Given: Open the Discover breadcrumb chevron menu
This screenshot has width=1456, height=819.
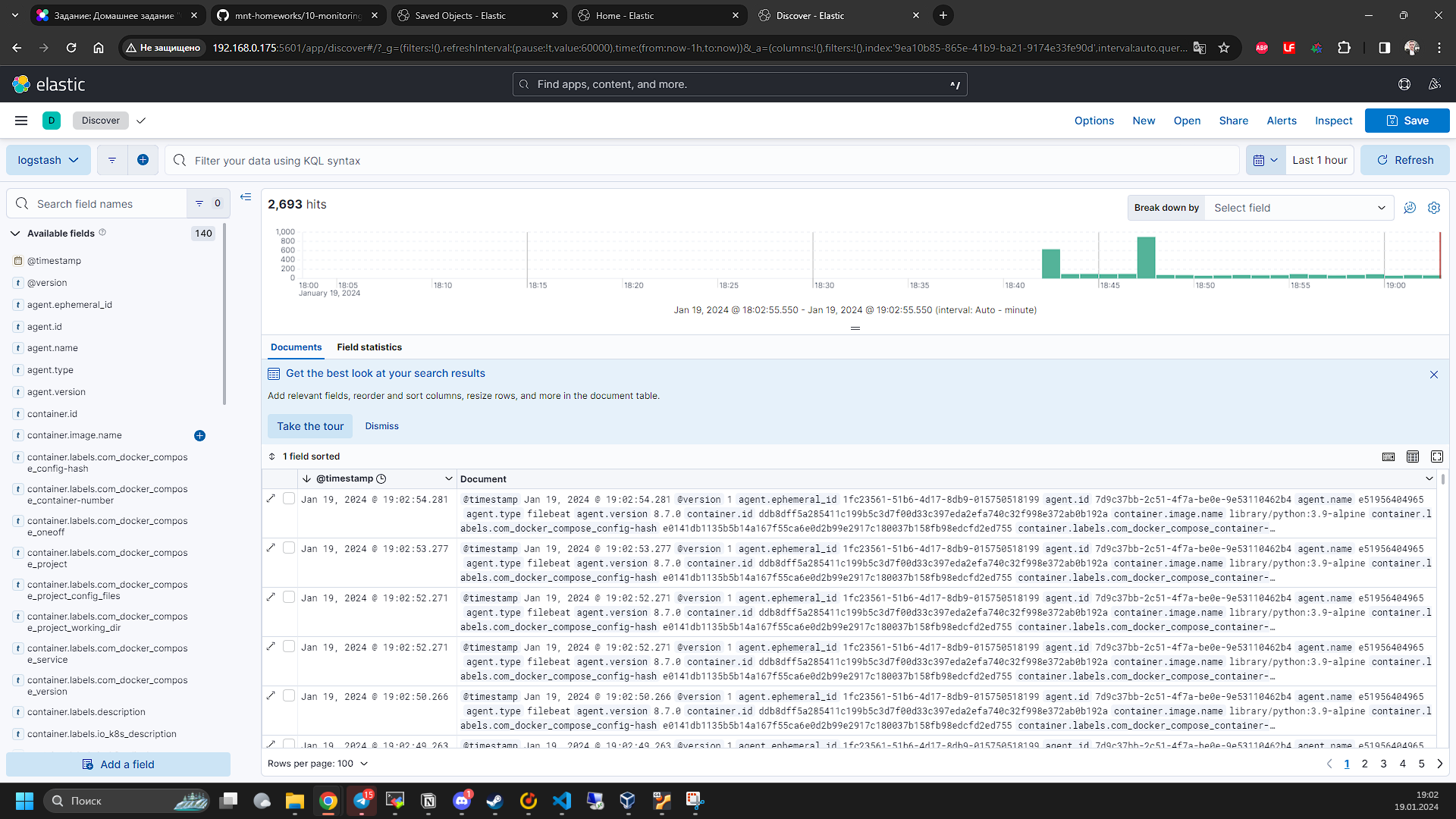Looking at the screenshot, I should 141,121.
